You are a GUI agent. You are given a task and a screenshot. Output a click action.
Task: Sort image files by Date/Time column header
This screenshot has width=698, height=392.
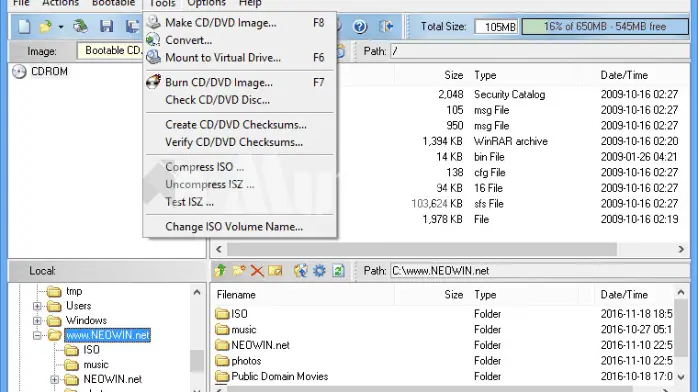634,75
